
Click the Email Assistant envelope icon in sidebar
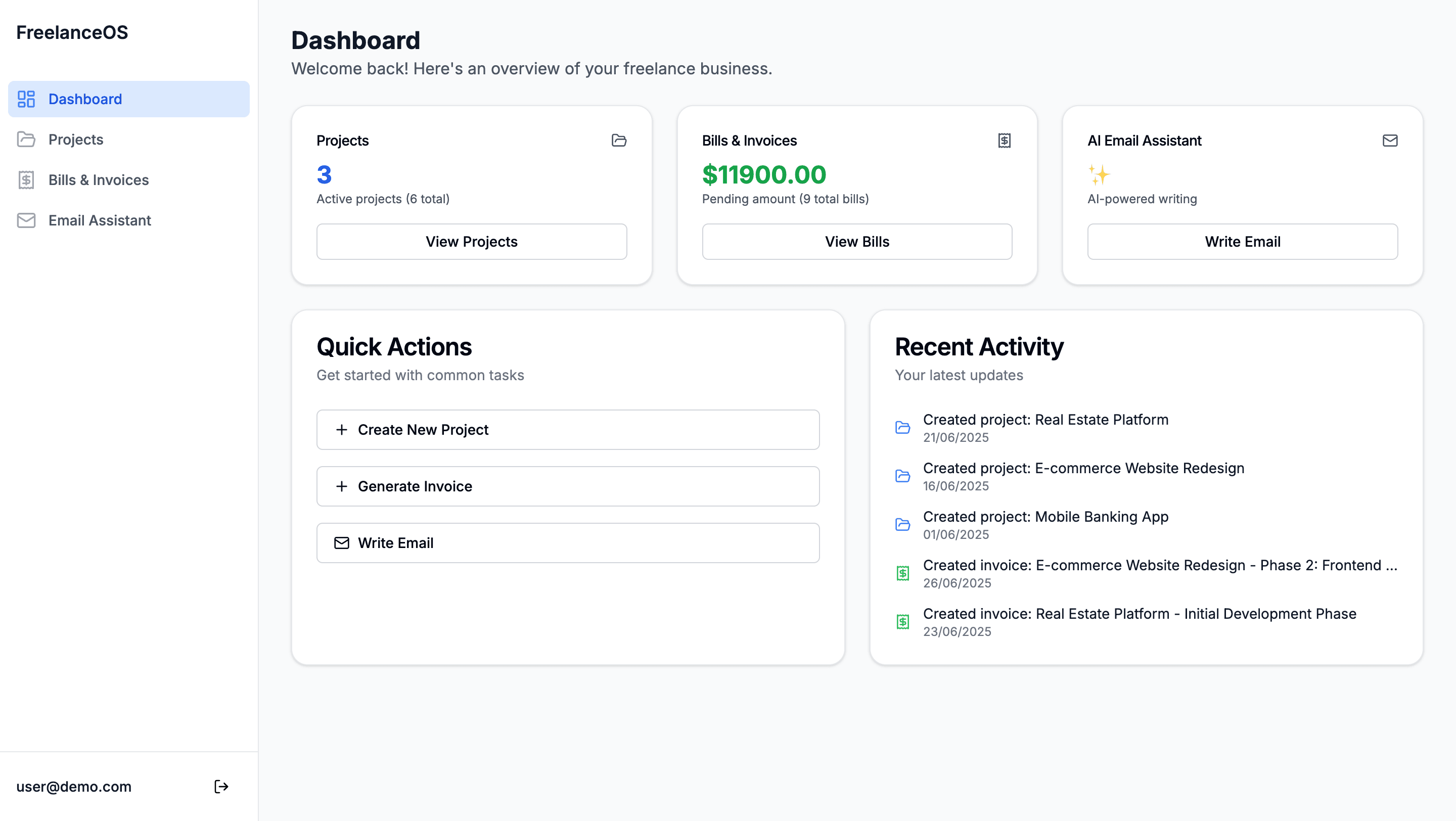pyautogui.click(x=26, y=220)
